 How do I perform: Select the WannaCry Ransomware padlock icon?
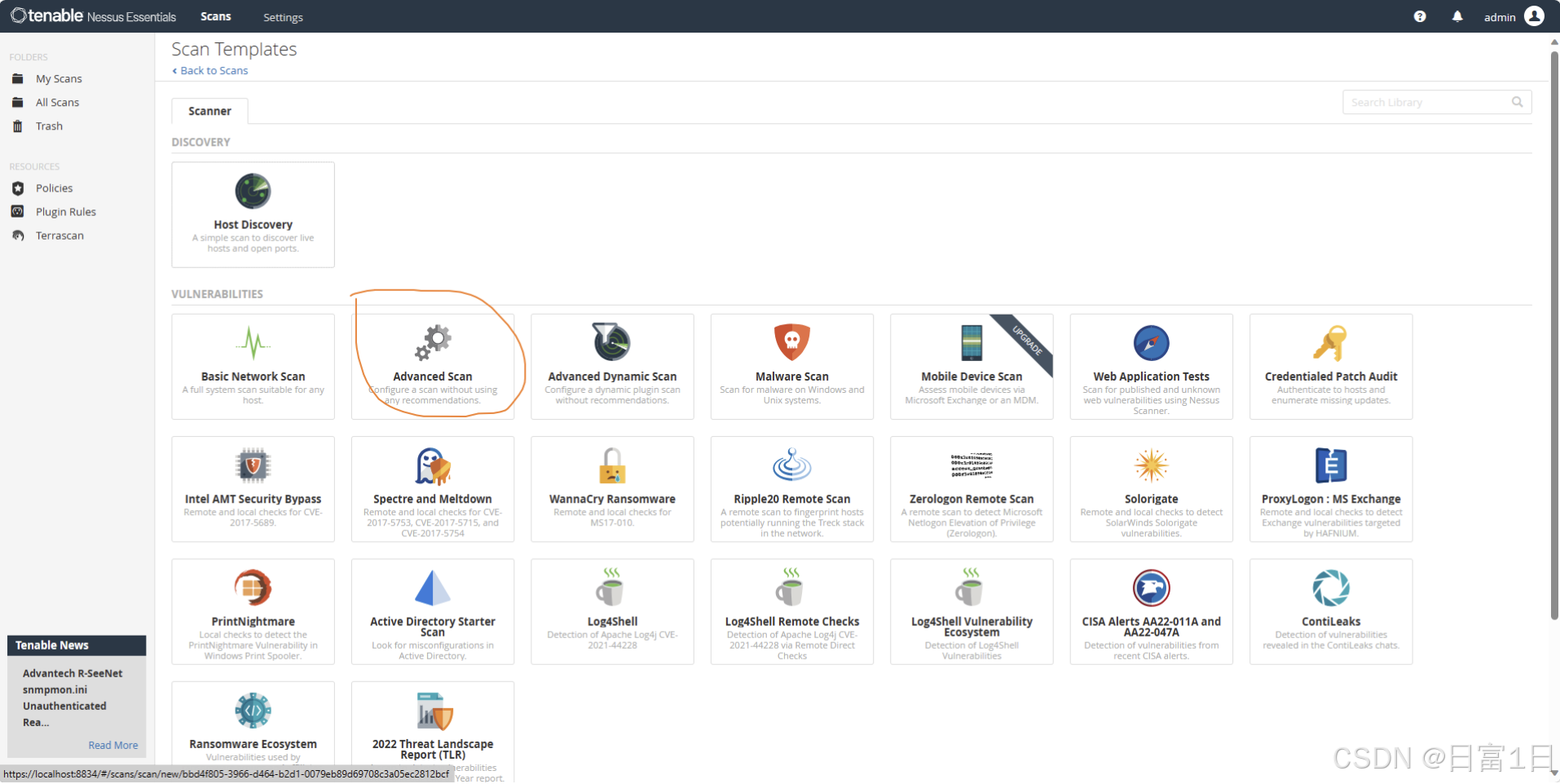click(x=612, y=465)
